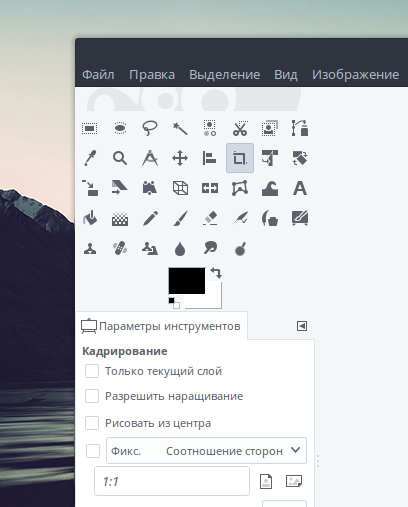The height and width of the screenshot is (507, 408).
Task: Pick the Color Picker eyedropper tool
Action: pos(90,158)
